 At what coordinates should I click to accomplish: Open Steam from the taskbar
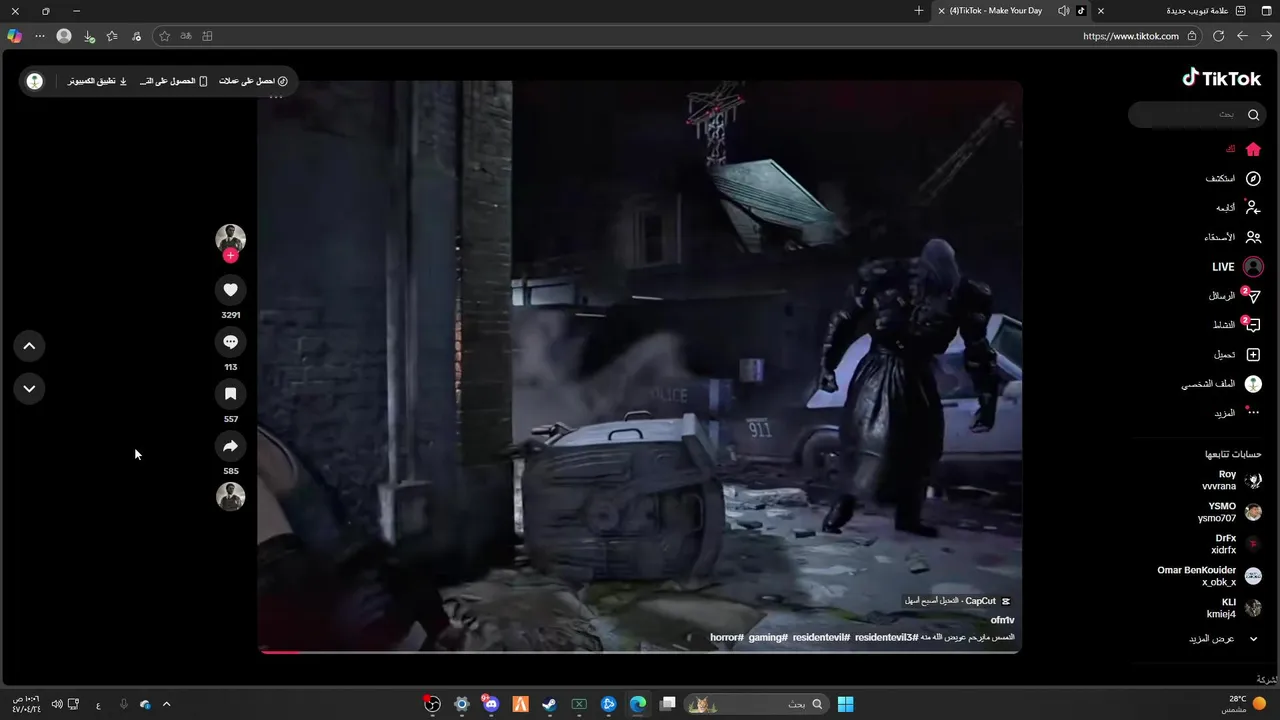click(549, 704)
